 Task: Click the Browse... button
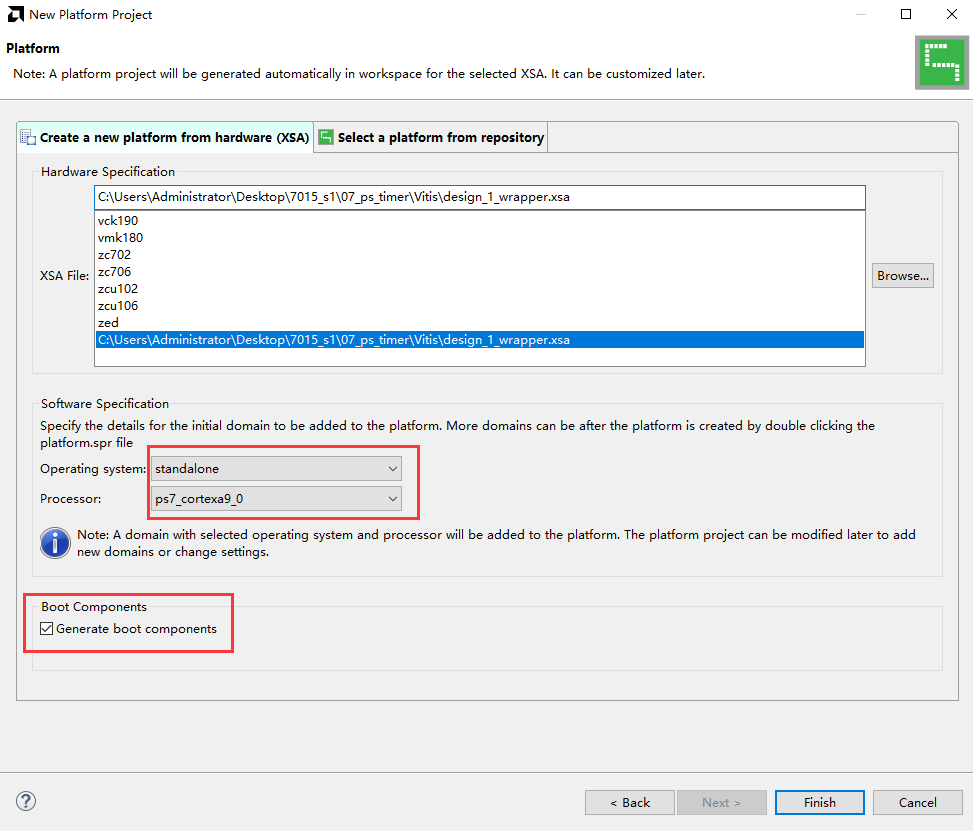click(x=902, y=276)
